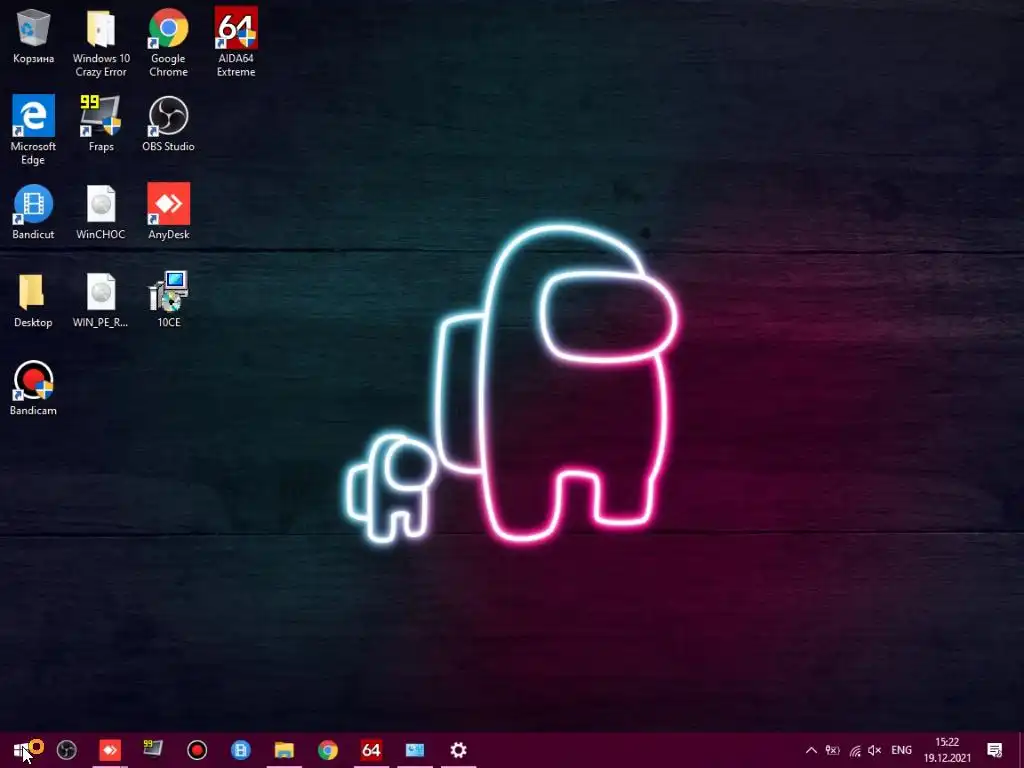This screenshot has width=1024, height=768.
Task: Select the Bandicut desktop shortcut
Action: click(33, 212)
